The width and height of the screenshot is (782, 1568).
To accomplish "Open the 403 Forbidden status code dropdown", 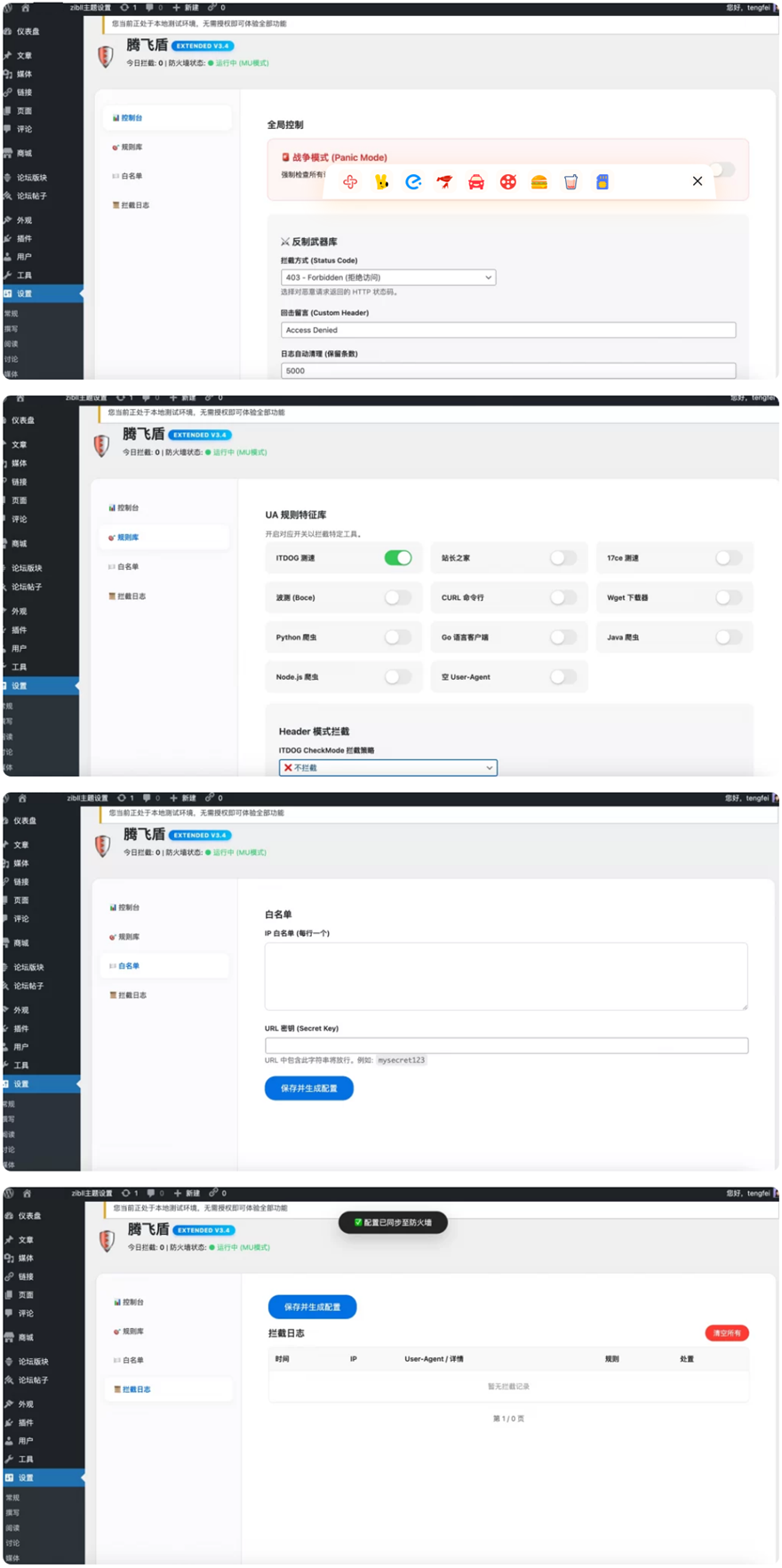I will (x=387, y=277).
